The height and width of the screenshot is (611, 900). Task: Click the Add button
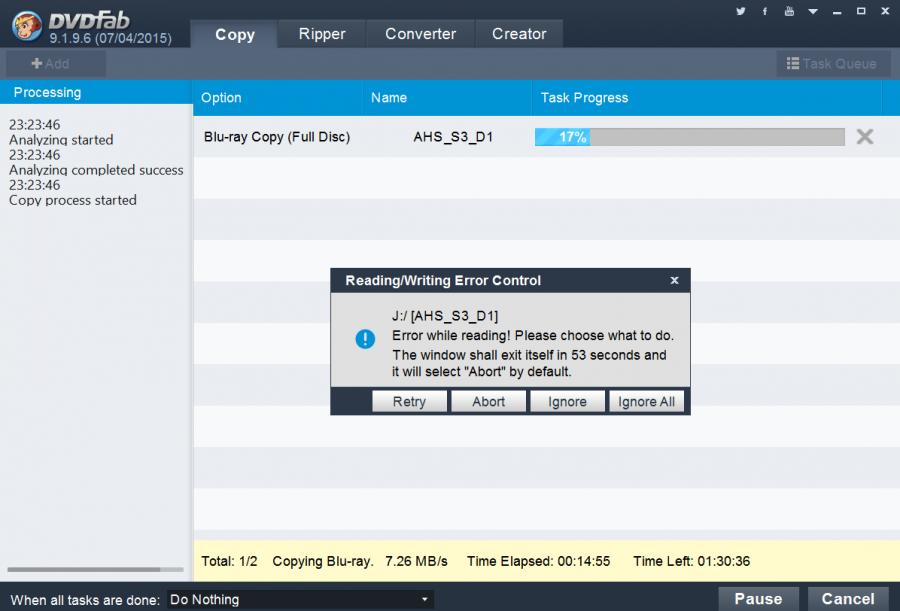click(56, 64)
